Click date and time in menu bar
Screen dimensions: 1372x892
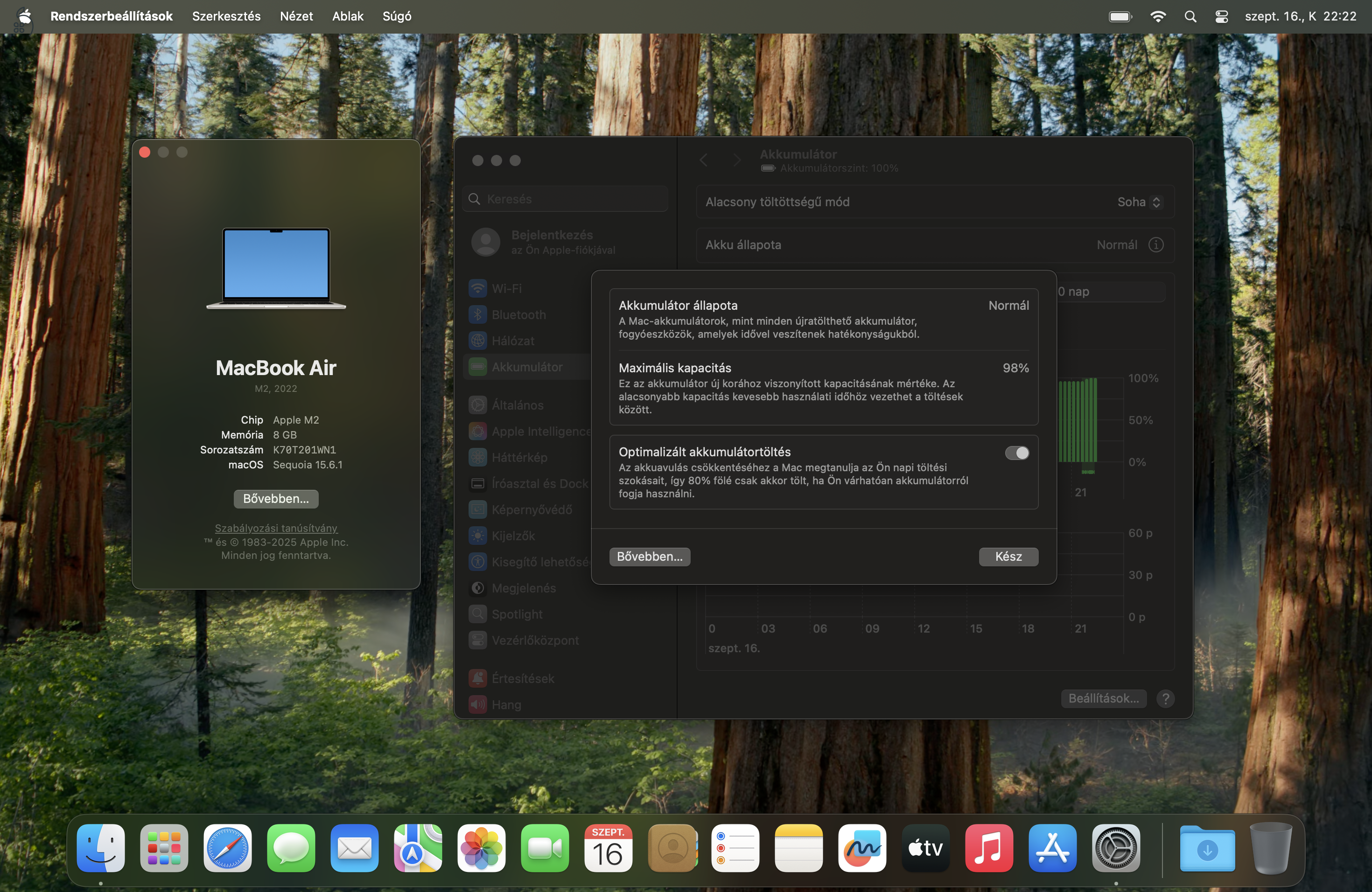[1301, 16]
